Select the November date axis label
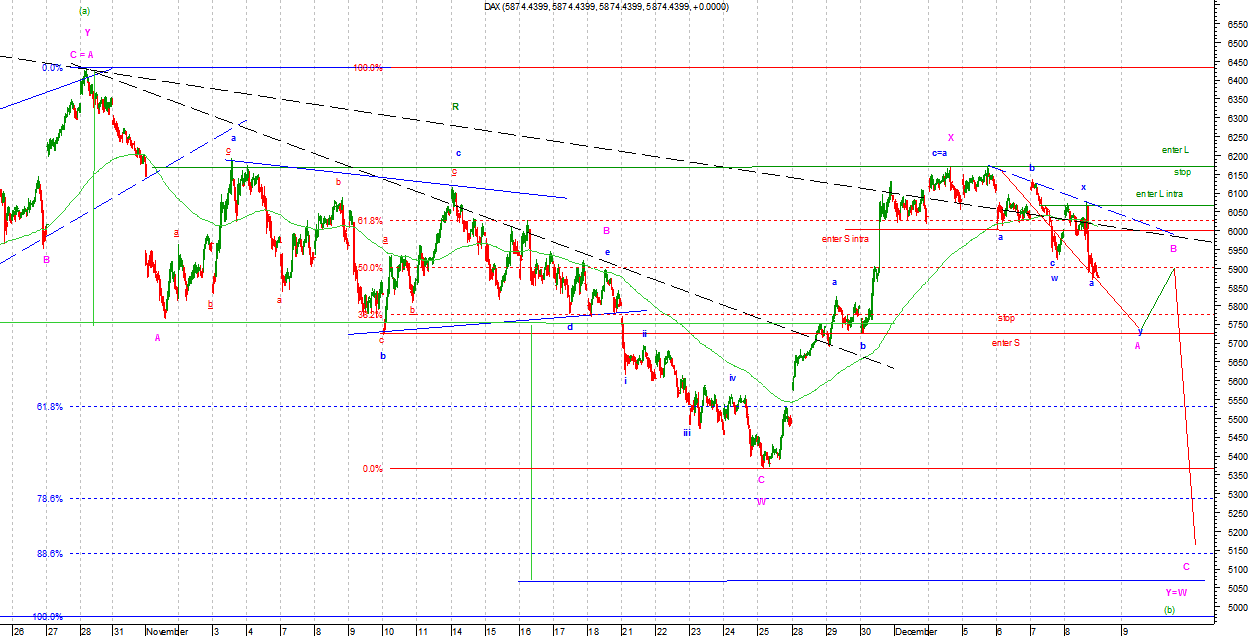 (166, 632)
